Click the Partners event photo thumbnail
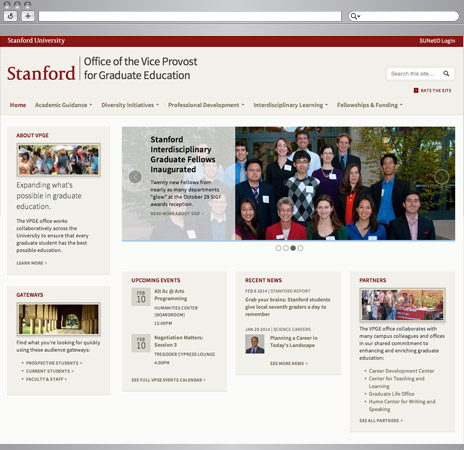Screen dimensions: 464x450 click(x=402, y=305)
